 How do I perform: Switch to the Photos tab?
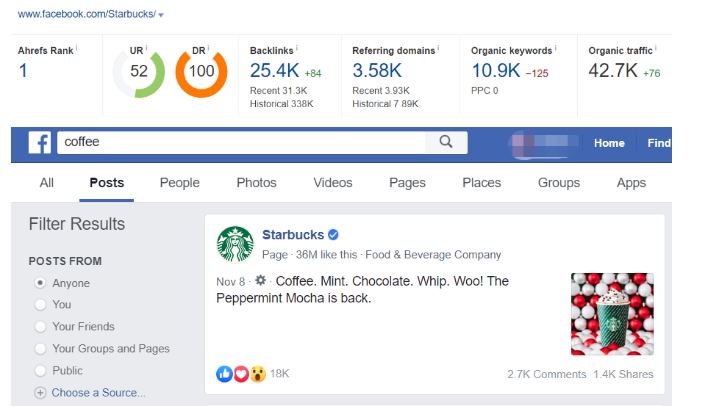coord(257,183)
